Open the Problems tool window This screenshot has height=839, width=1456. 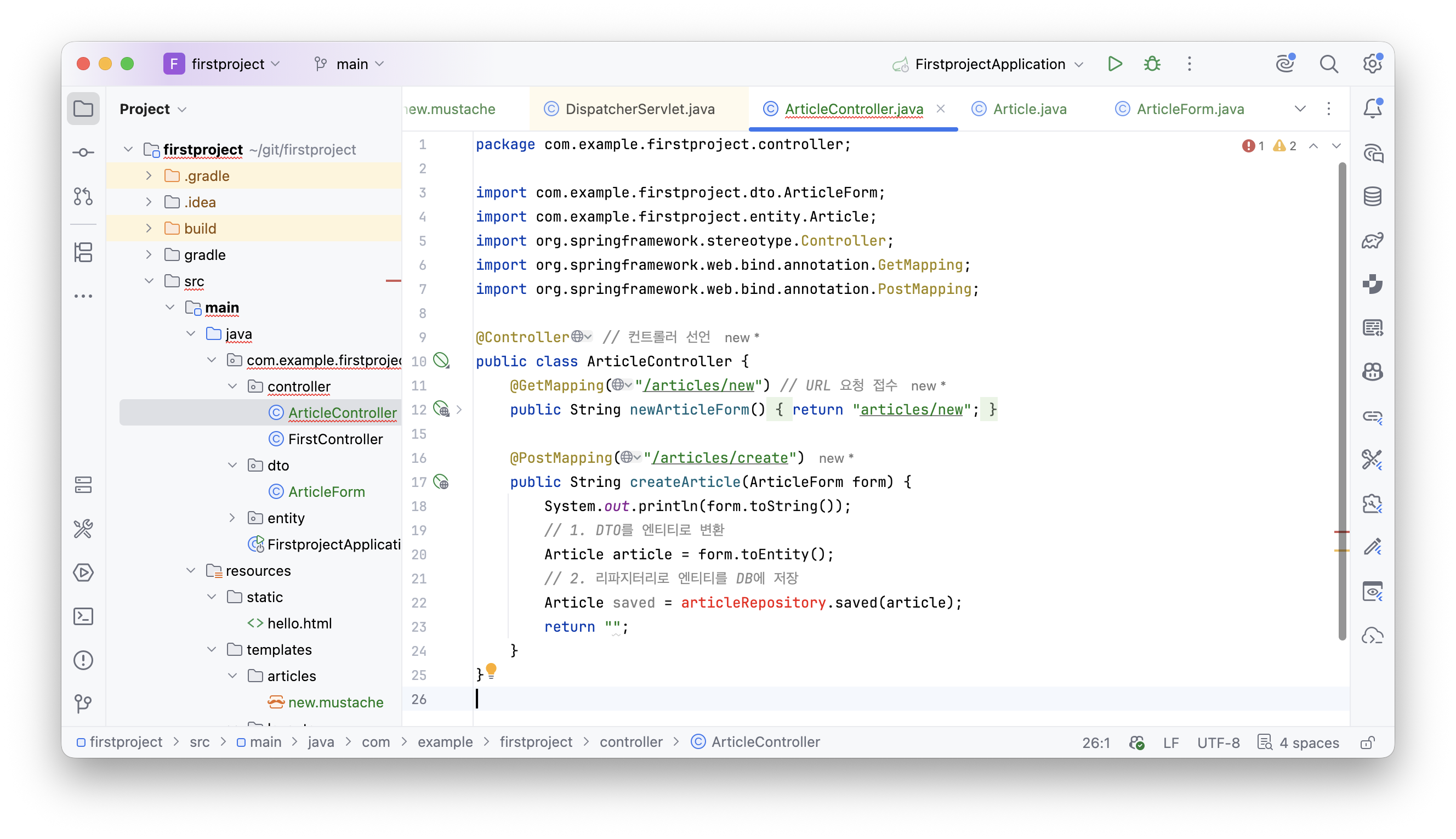coord(83,660)
